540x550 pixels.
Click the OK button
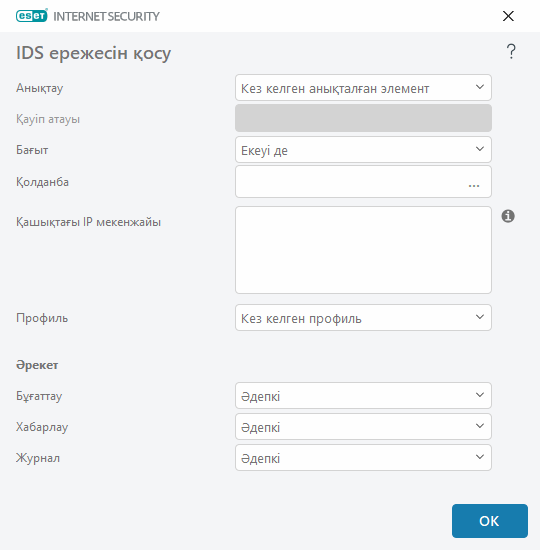pyautogui.click(x=489, y=521)
